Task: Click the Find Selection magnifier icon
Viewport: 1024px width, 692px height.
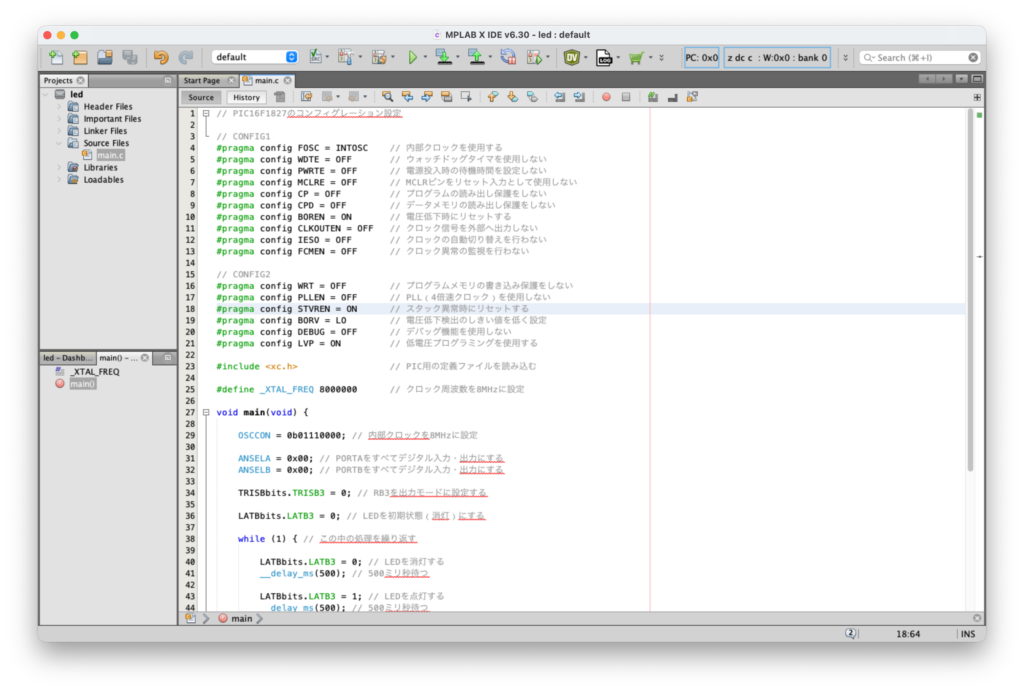Action: [387, 97]
